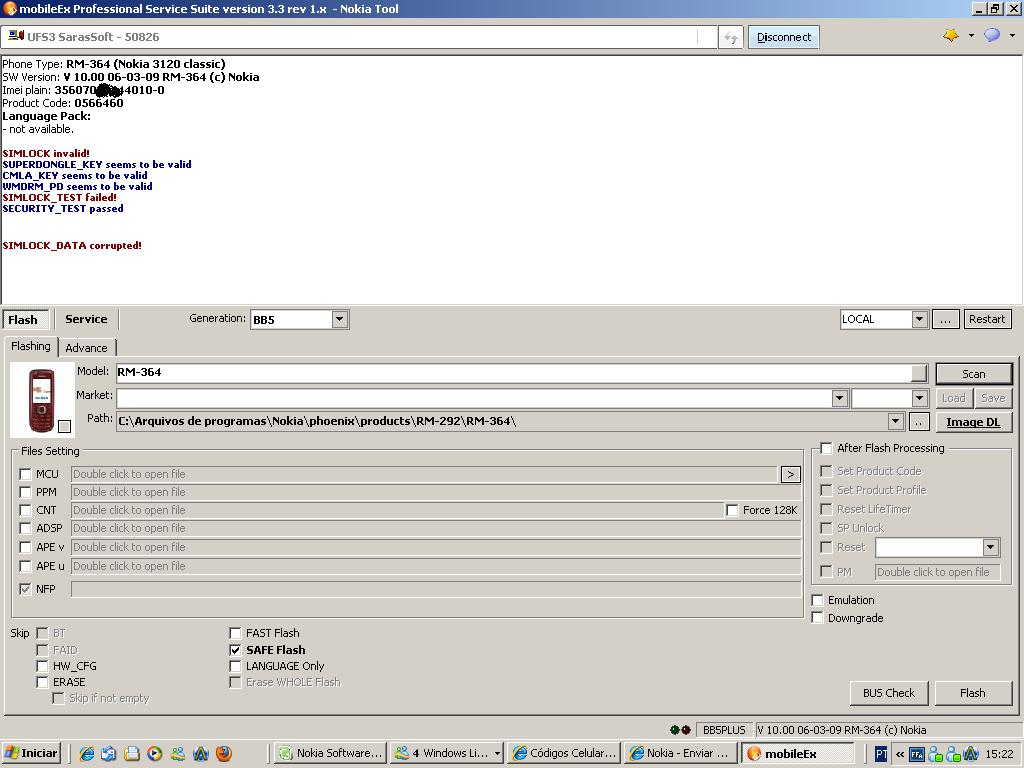The image size is (1024, 768).
Task: Launch Firefox from quick launch
Action: click(x=223, y=754)
